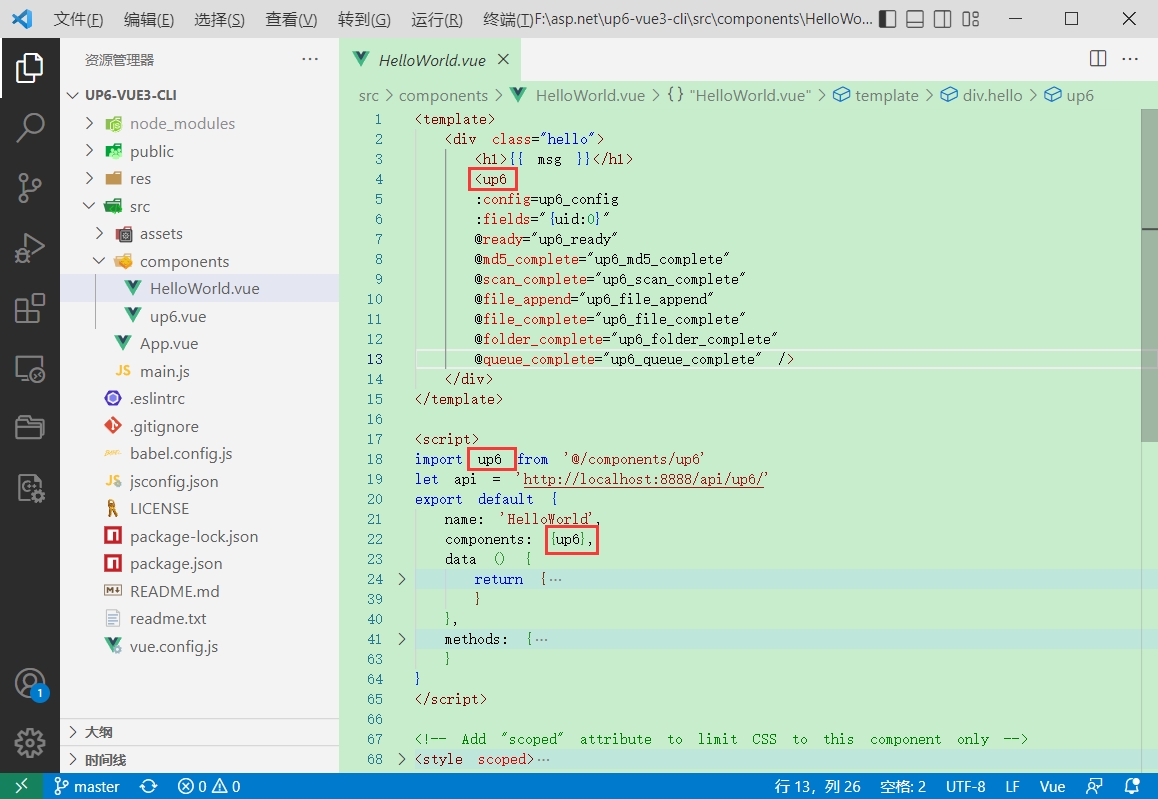The image size is (1158, 799).
Task: Open the Search view in activity bar
Action: (x=29, y=127)
